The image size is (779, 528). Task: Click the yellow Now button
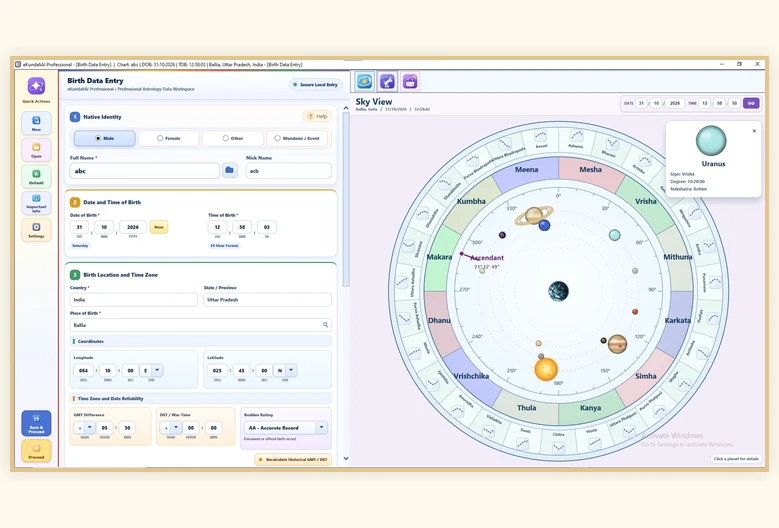(158, 227)
